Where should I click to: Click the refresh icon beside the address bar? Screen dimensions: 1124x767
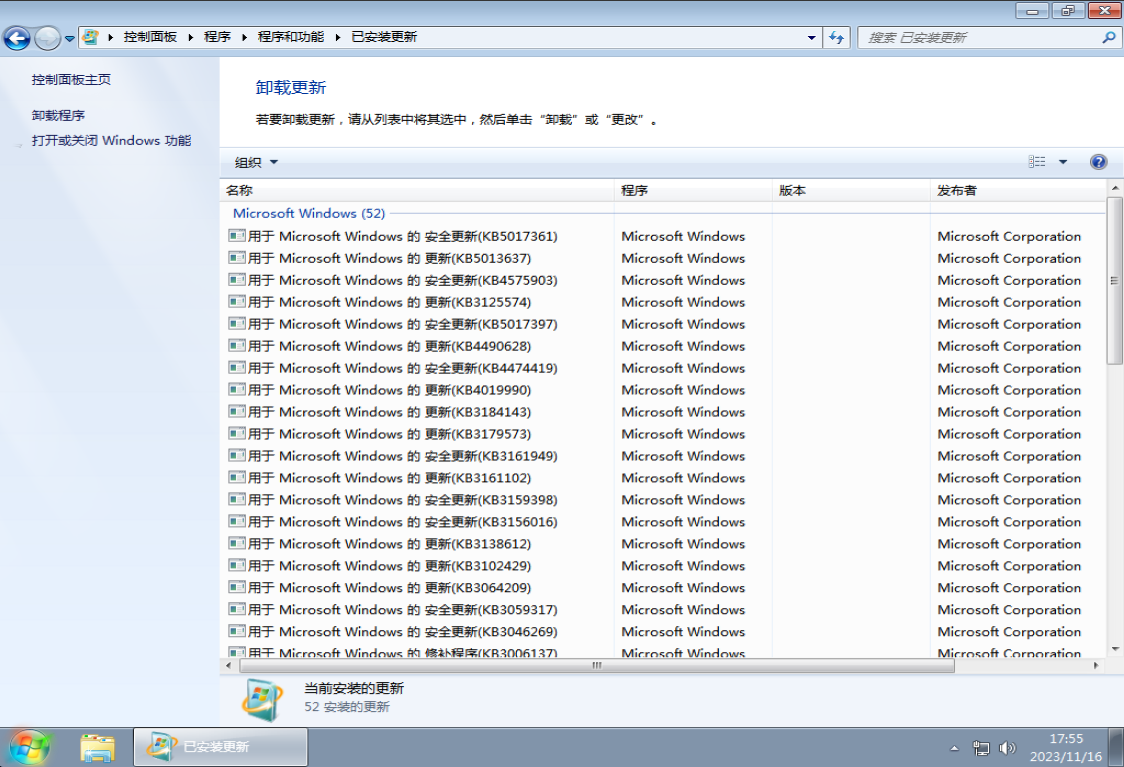(x=835, y=37)
